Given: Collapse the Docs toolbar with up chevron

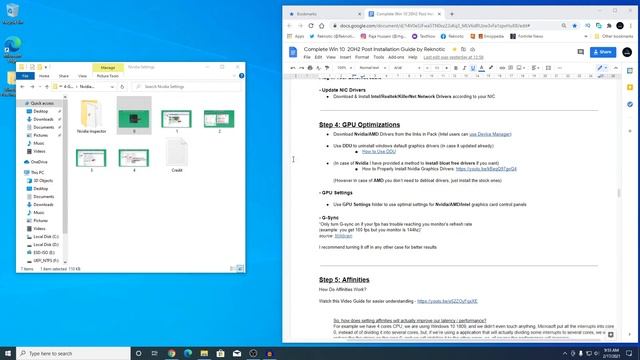Looking at the screenshot, I should point(616,68).
